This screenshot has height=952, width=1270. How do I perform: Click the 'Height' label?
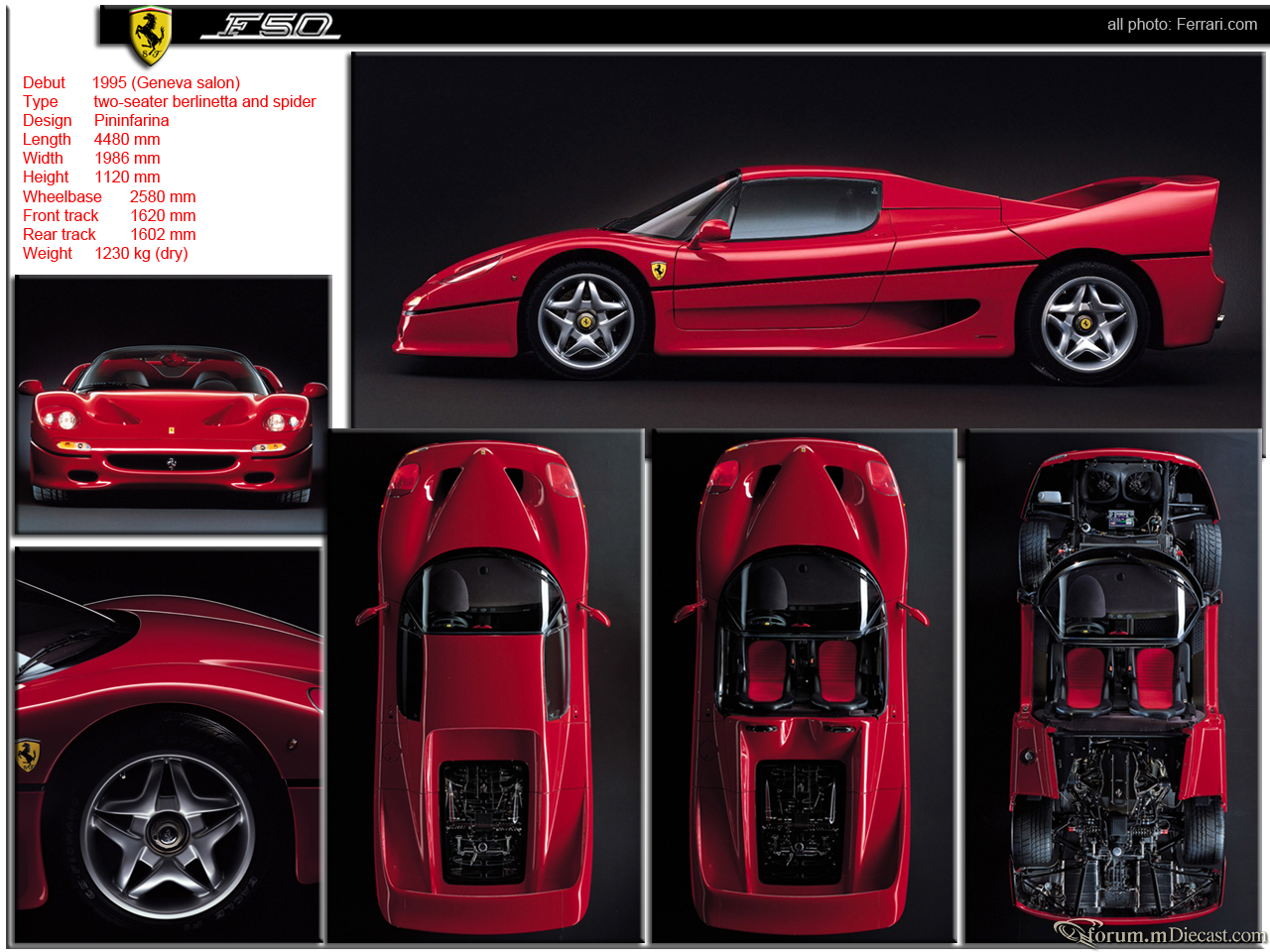(x=46, y=178)
